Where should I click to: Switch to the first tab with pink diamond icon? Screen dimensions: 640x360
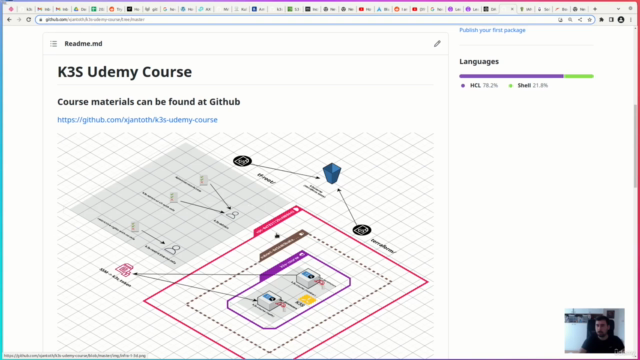[11, 9]
